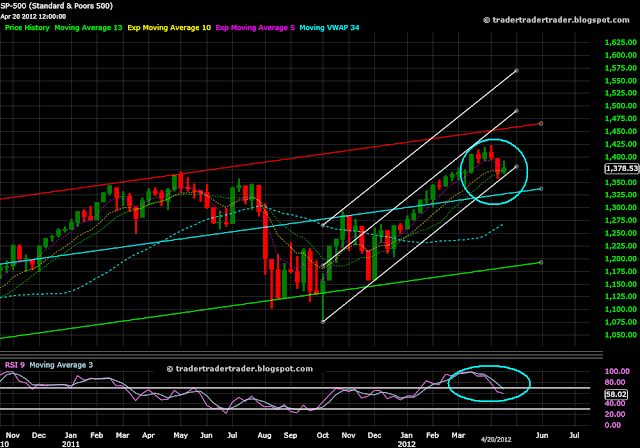Click the Aug month label on time axis
640x448 pixels.
(x=264, y=435)
